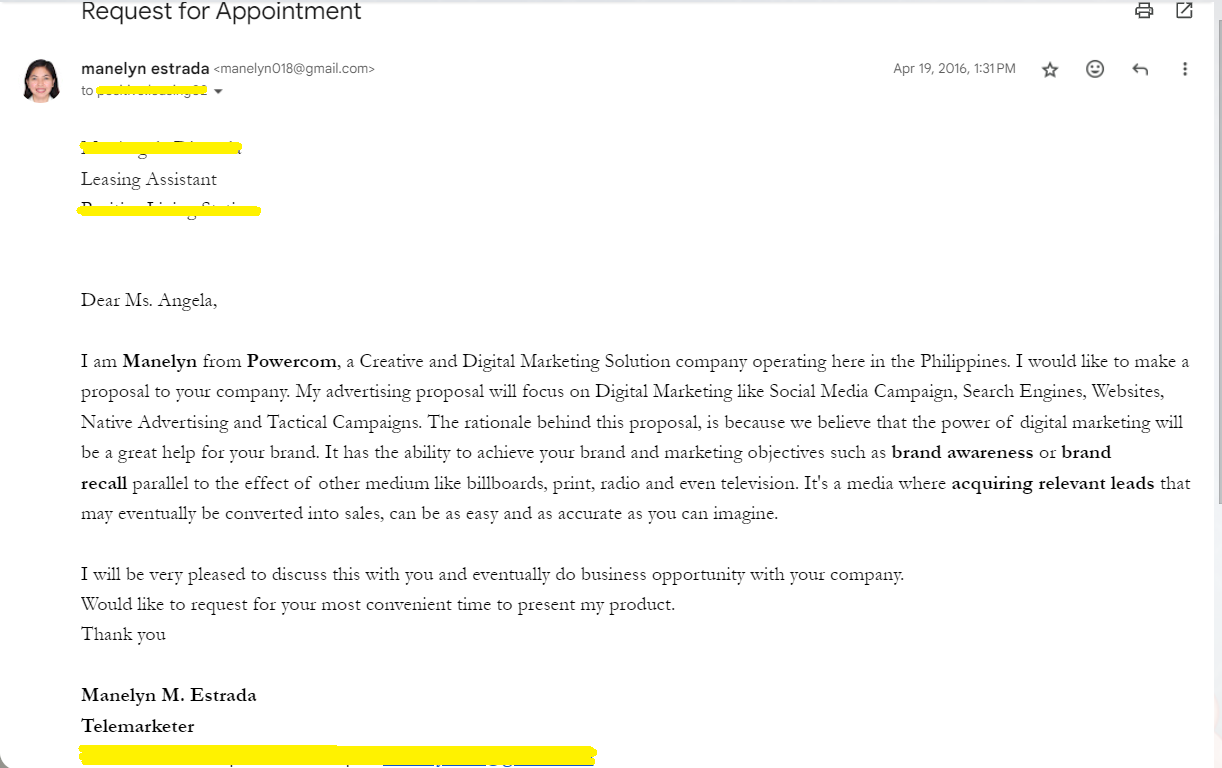Click the manelyn018@gmail.com email address
Screen dimensions: 1222x768
294,69
